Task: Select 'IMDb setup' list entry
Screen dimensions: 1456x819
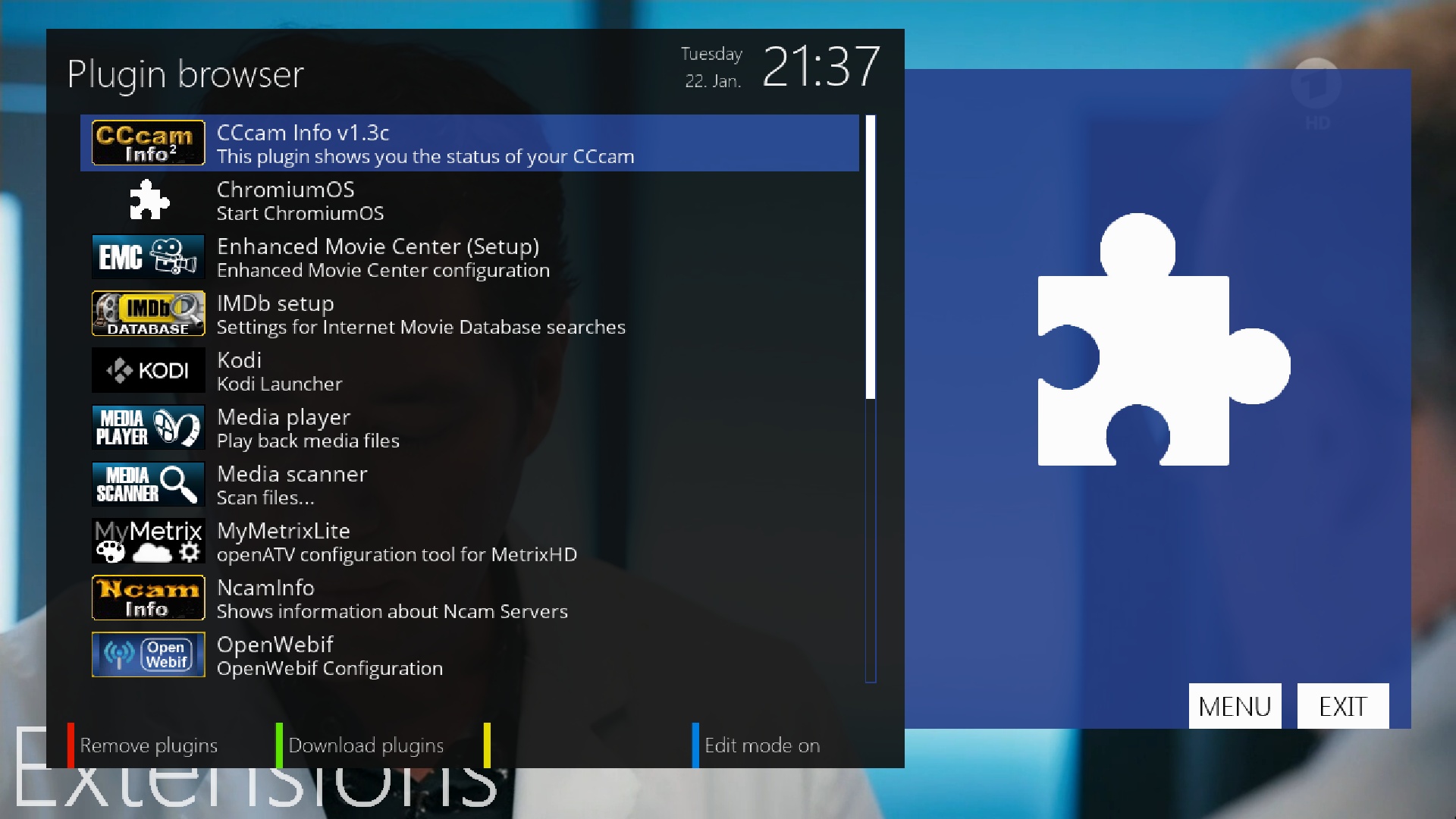Action: pos(275,304)
